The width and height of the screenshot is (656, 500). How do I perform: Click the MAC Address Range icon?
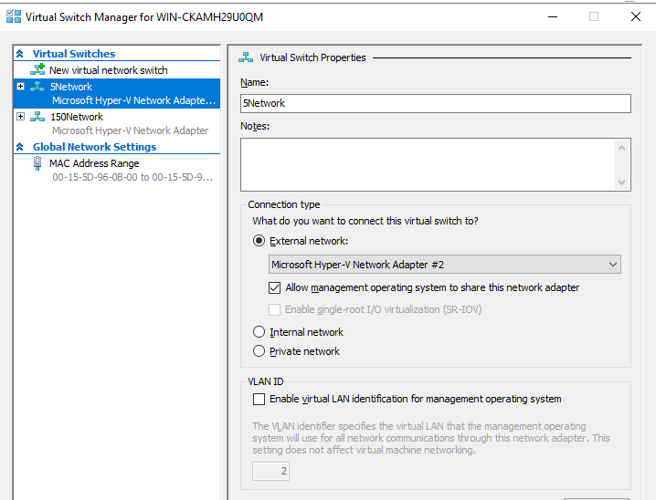[x=37, y=163]
